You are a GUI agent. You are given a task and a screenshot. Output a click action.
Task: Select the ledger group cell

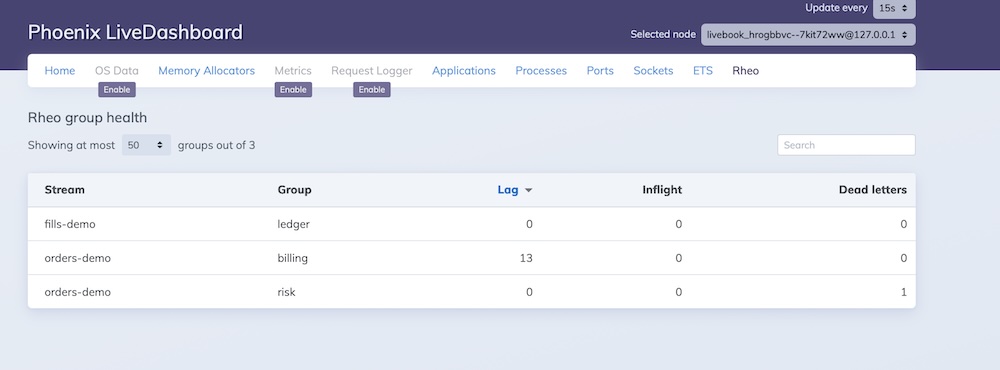(x=293, y=224)
